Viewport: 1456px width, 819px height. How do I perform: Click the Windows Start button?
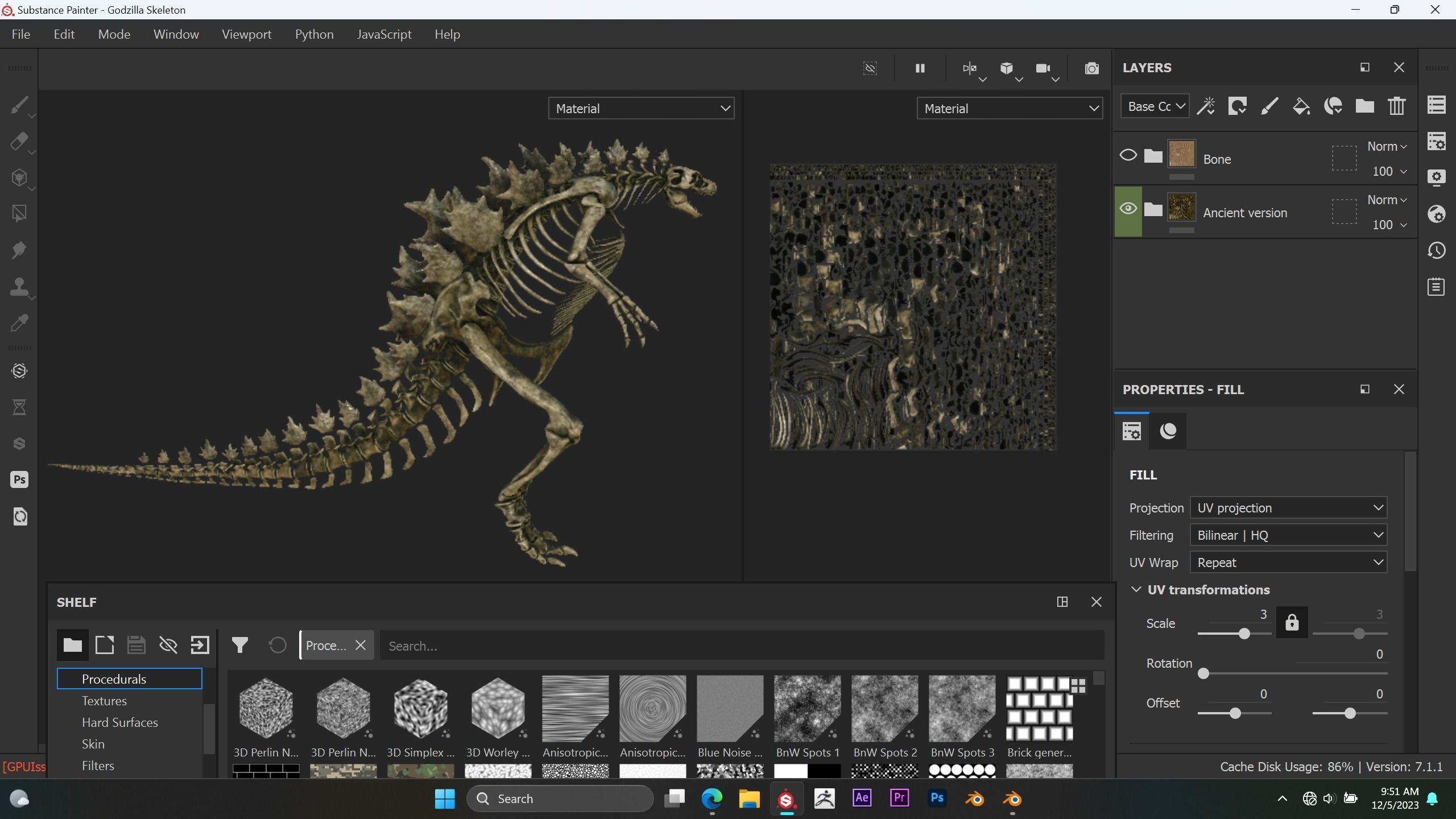[x=444, y=799]
